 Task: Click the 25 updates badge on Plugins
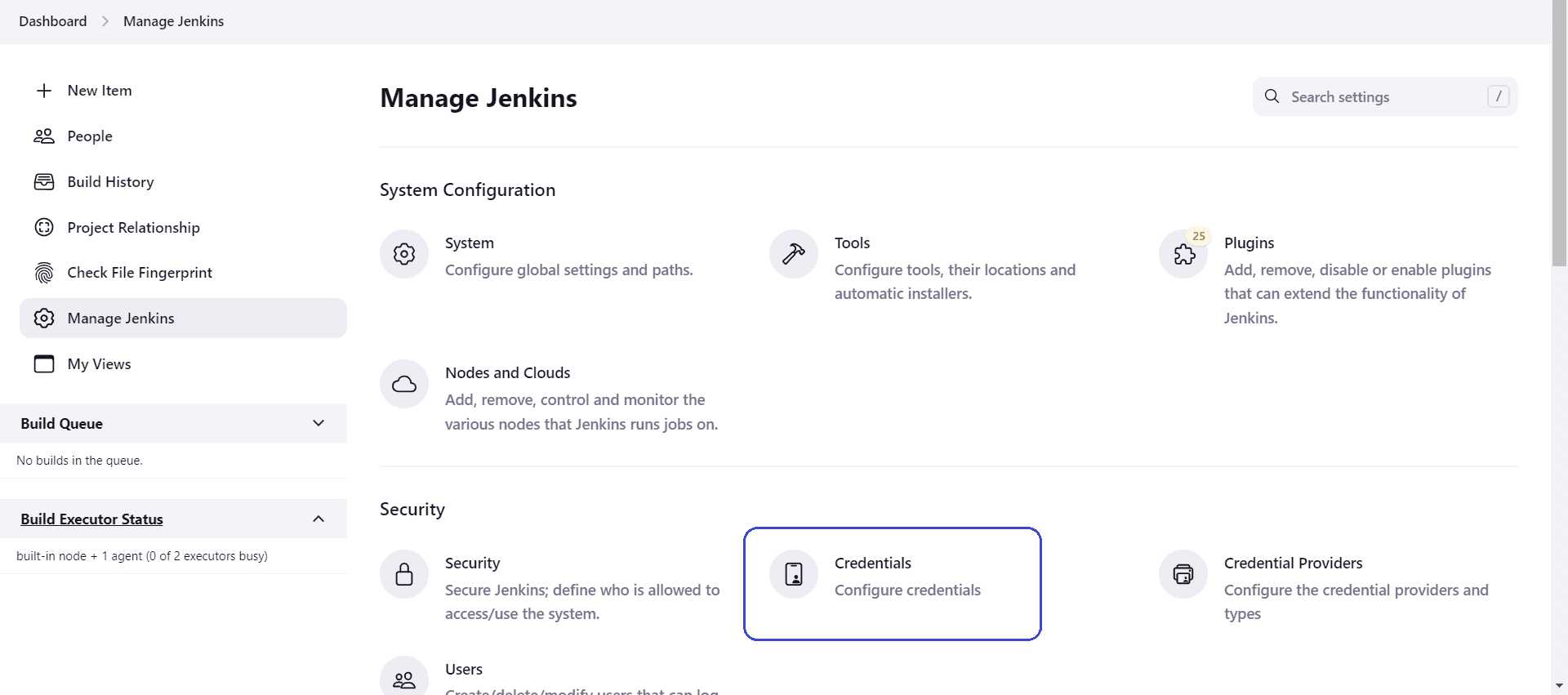[x=1199, y=236]
